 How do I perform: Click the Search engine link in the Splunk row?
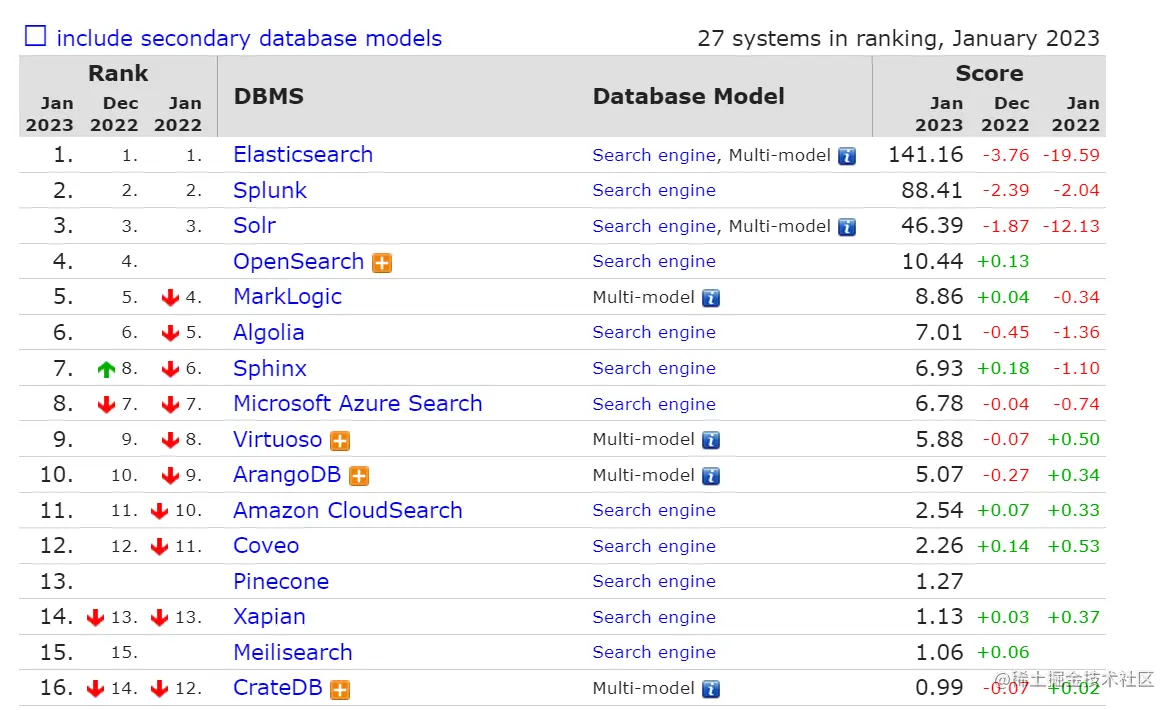coord(654,190)
